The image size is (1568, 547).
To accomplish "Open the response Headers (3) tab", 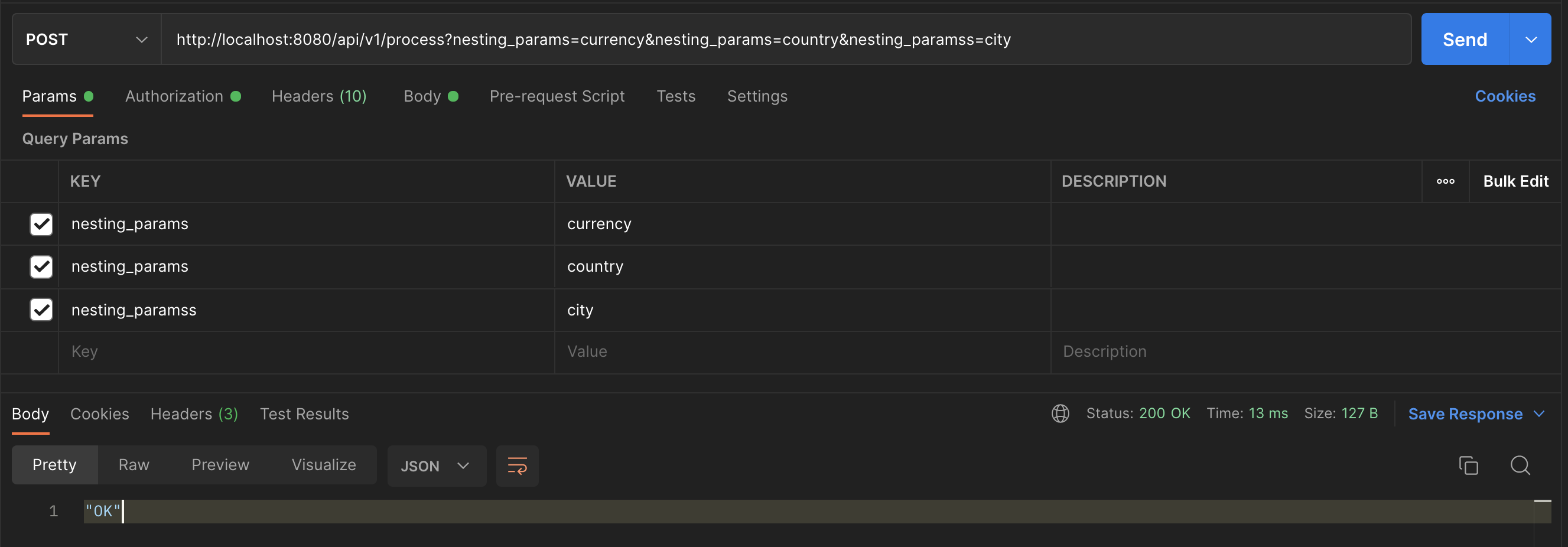I will [194, 413].
